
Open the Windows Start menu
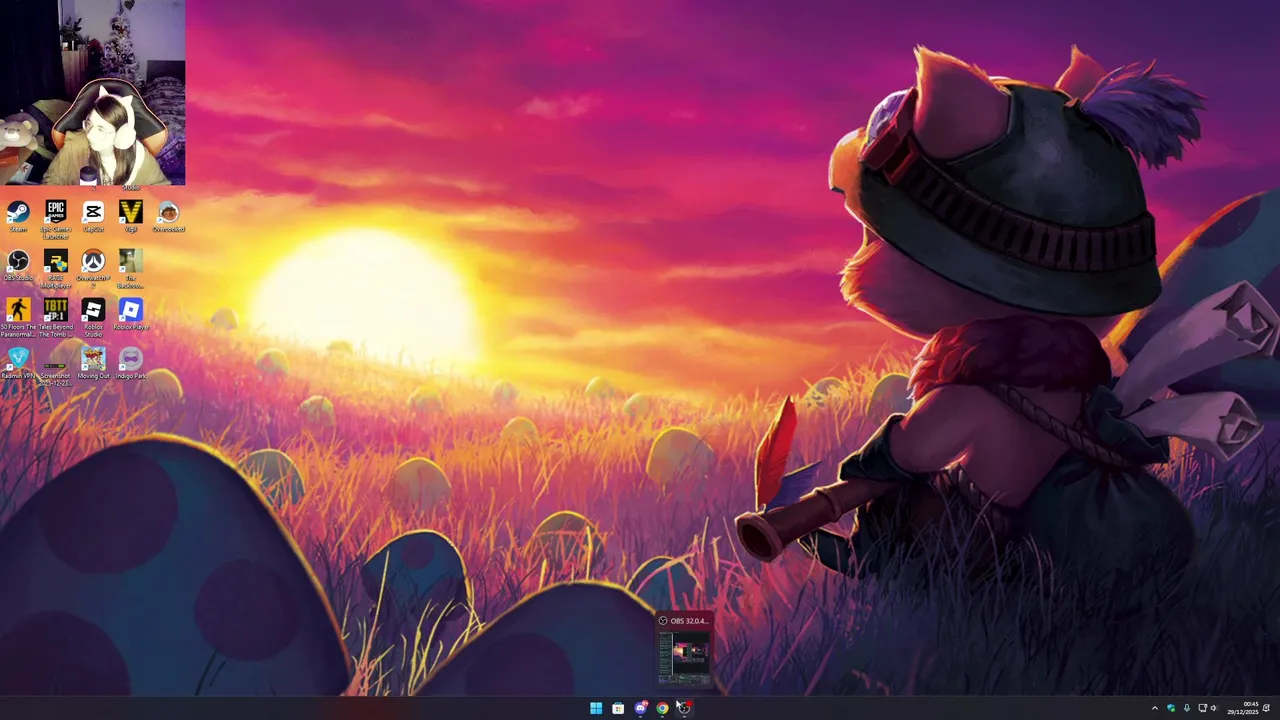coord(596,708)
